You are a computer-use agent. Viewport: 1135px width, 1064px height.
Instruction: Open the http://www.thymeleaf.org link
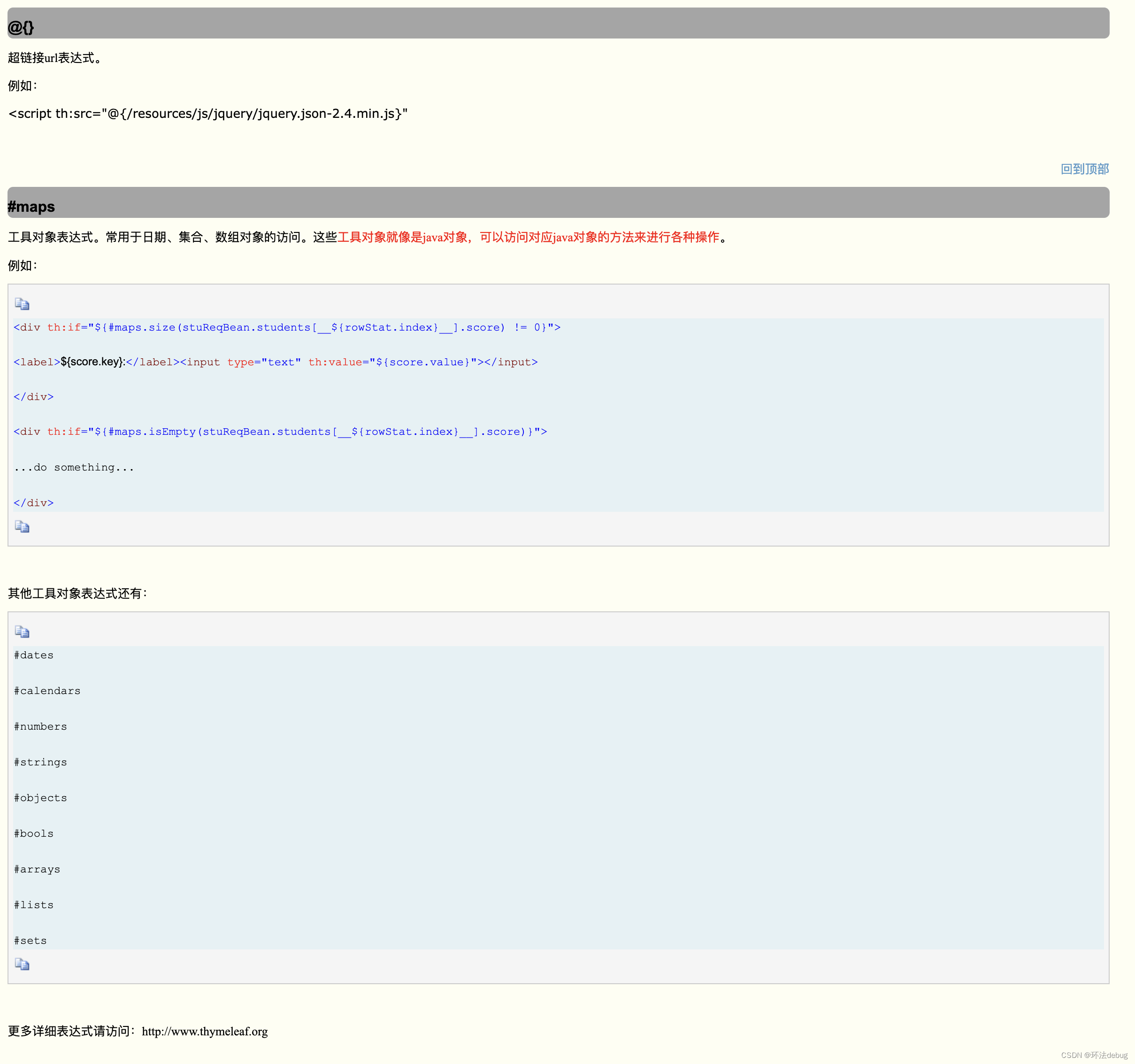pos(204,1032)
